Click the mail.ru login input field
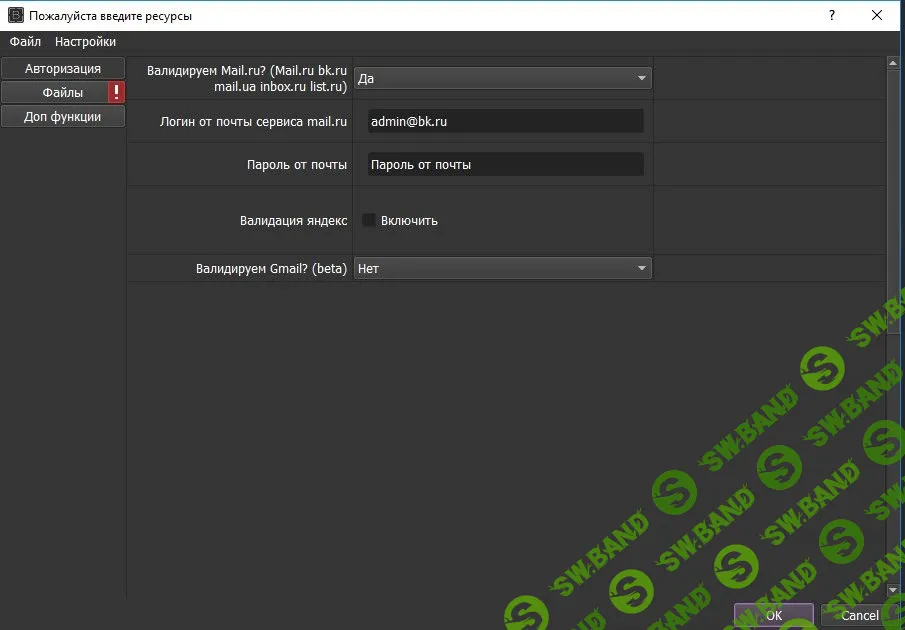Viewport: 905px width, 630px height. [506, 121]
